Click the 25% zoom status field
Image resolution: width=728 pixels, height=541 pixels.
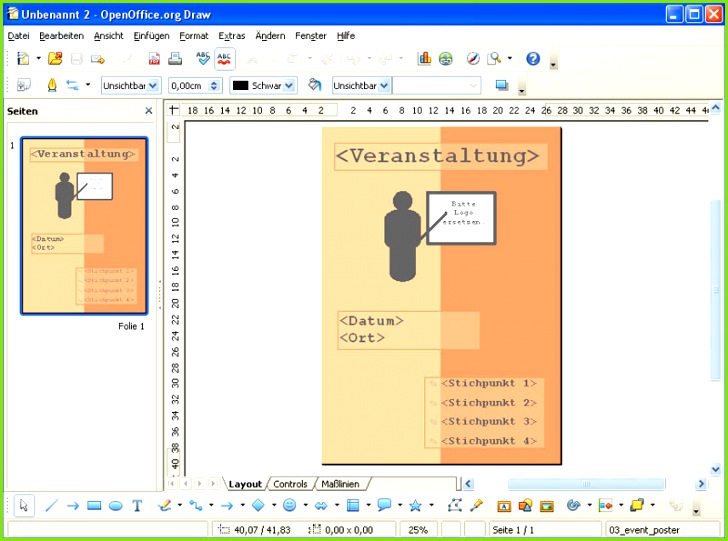click(417, 530)
